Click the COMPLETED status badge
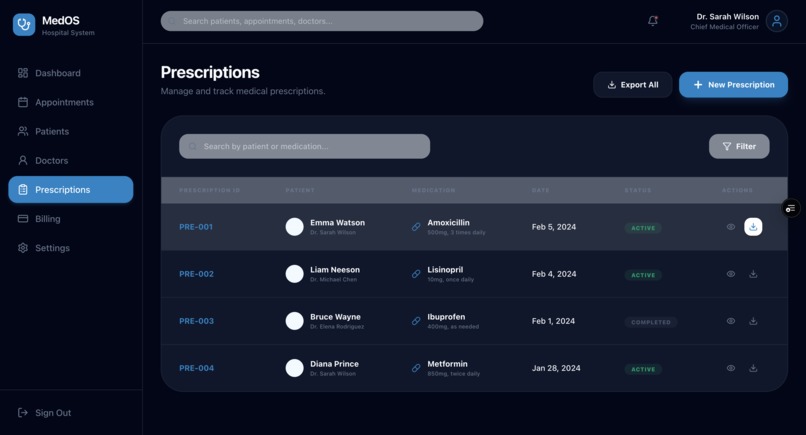This screenshot has width=806, height=435. click(651, 322)
